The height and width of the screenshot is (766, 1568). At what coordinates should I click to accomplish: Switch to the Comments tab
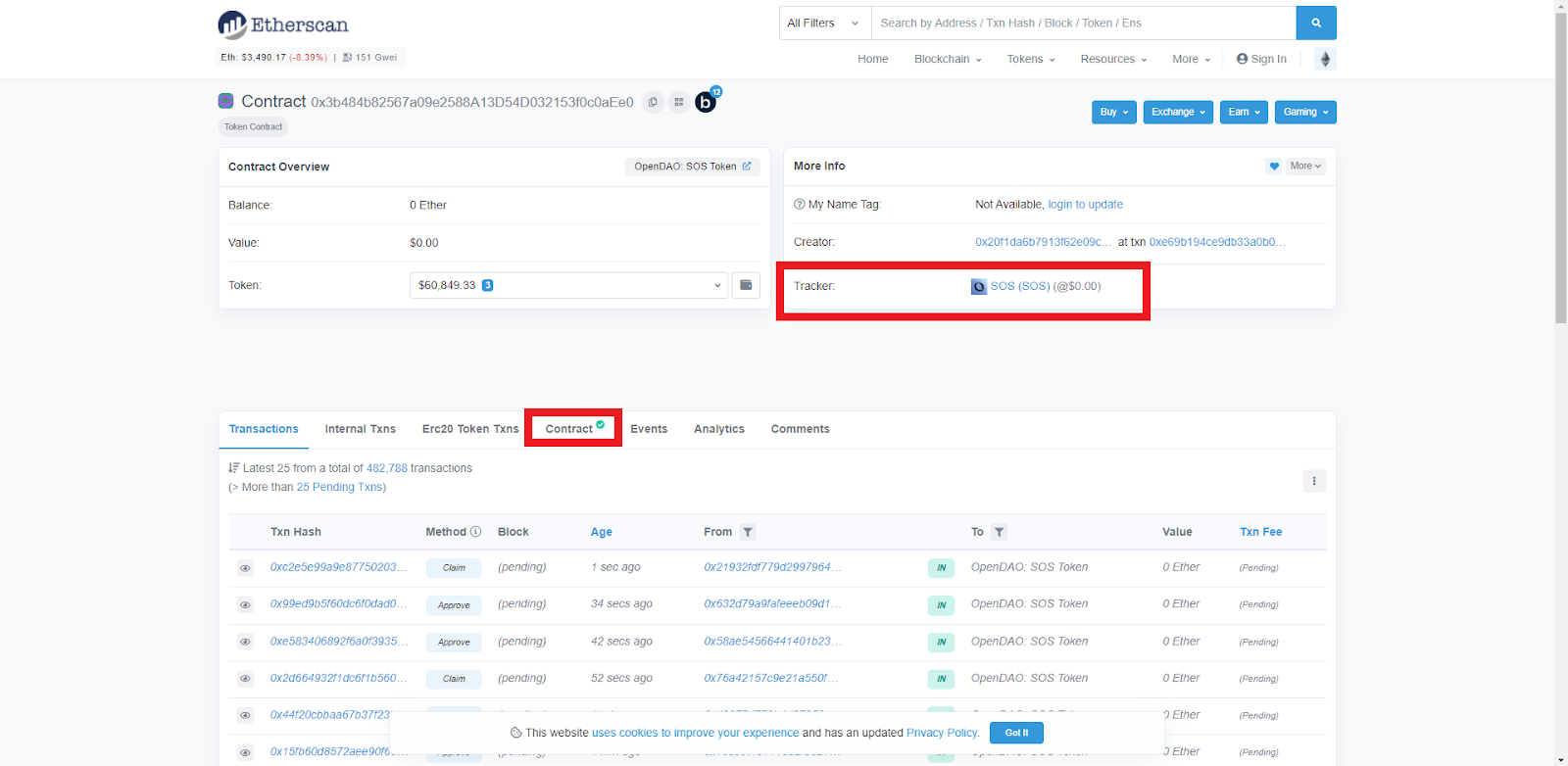click(801, 429)
